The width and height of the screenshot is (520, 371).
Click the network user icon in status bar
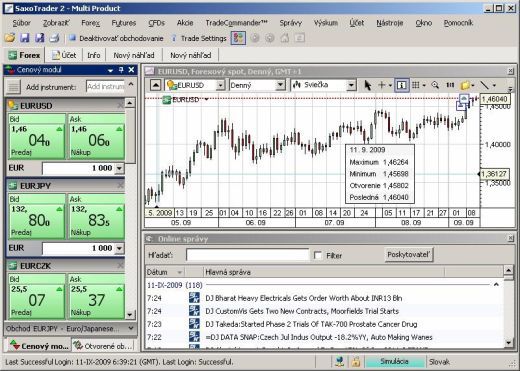[x=340, y=362]
